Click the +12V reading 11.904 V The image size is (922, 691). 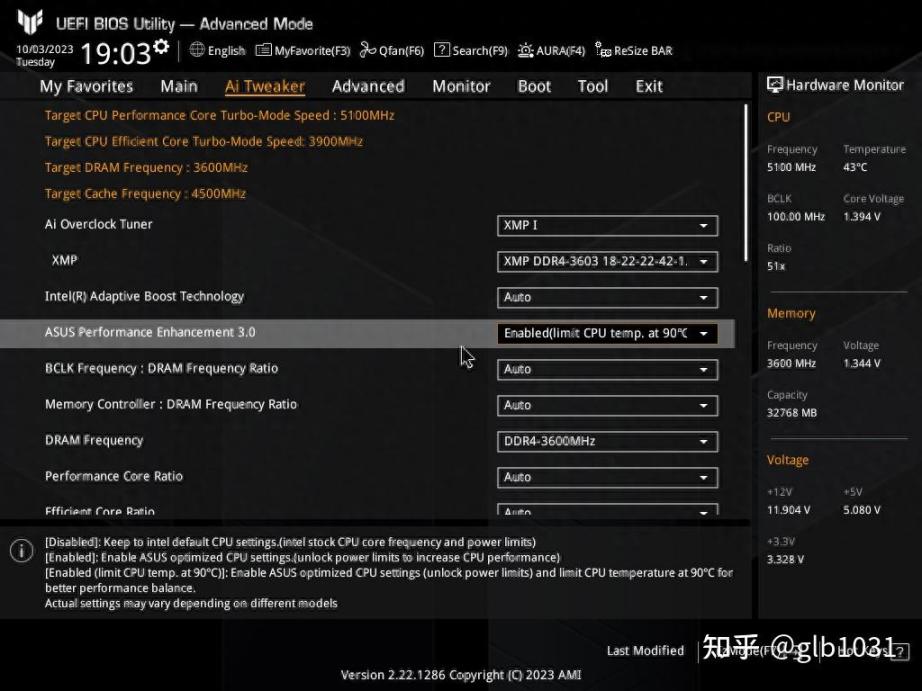pyautogui.click(x=788, y=510)
